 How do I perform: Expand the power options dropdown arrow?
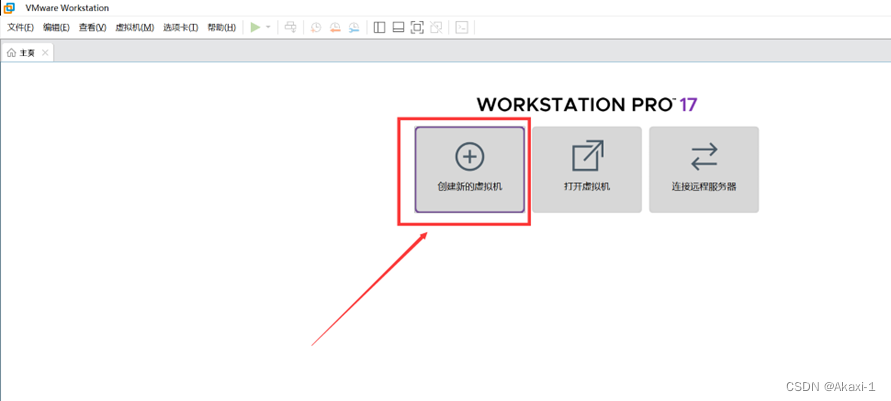pyautogui.click(x=268, y=27)
